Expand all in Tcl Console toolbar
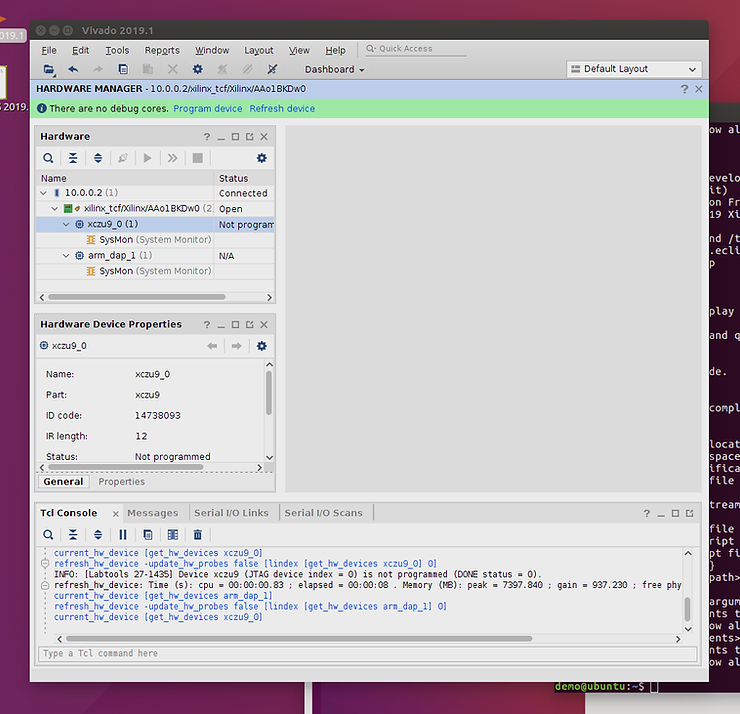Viewport: 740px width, 714px height. point(98,535)
